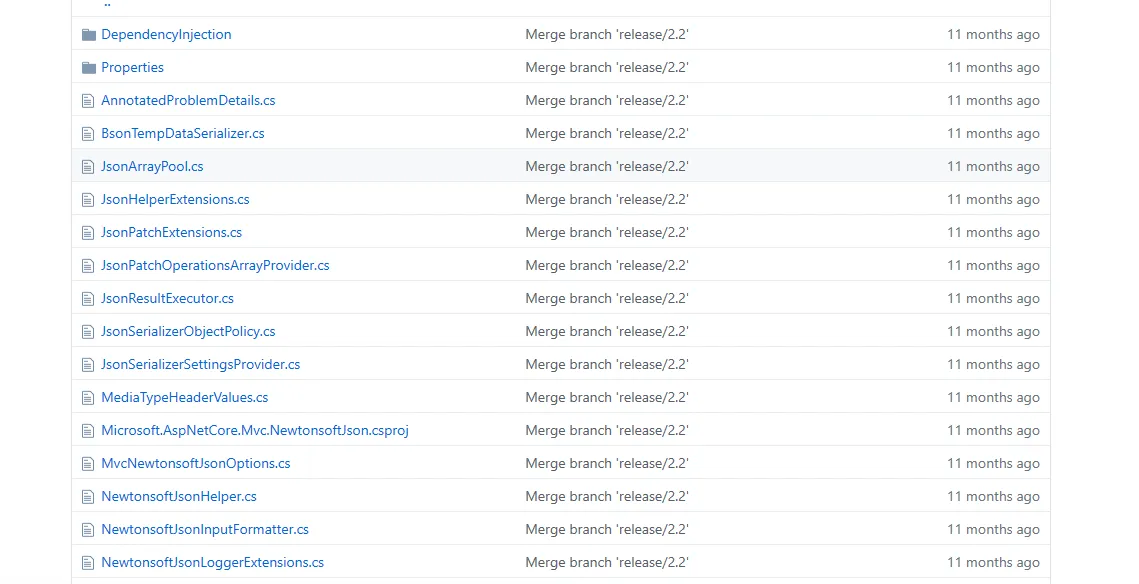Open AnnotatedProblemDetails.cs file
Screen dimensions: 1139x584
188,100
